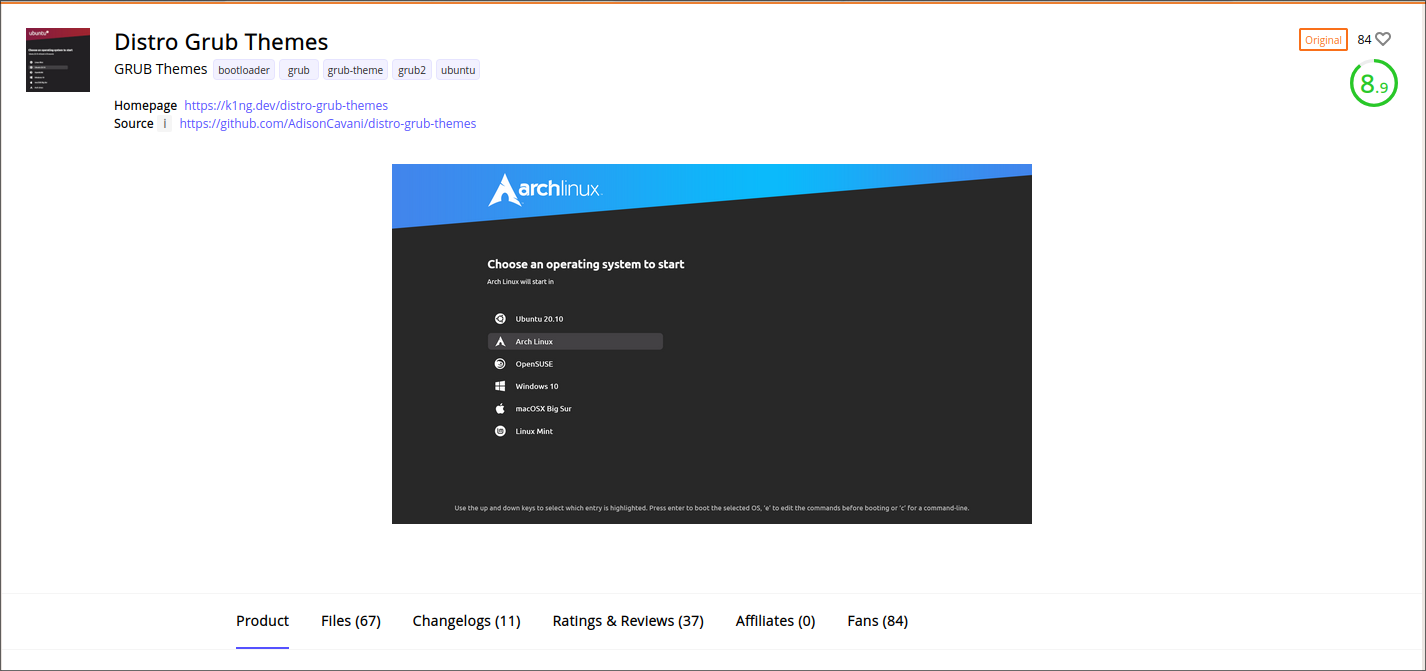Select the grub-theme tag

pyautogui.click(x=355, y=70)
